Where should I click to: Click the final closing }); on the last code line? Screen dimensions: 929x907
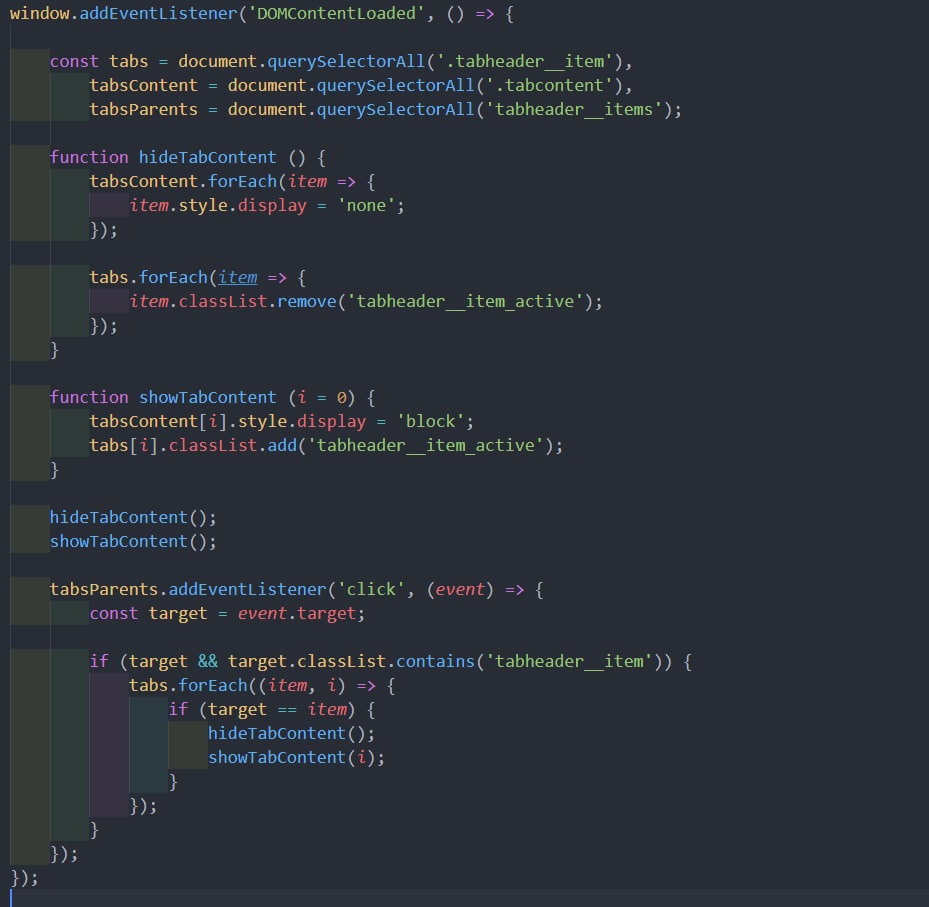click(24, 878)
